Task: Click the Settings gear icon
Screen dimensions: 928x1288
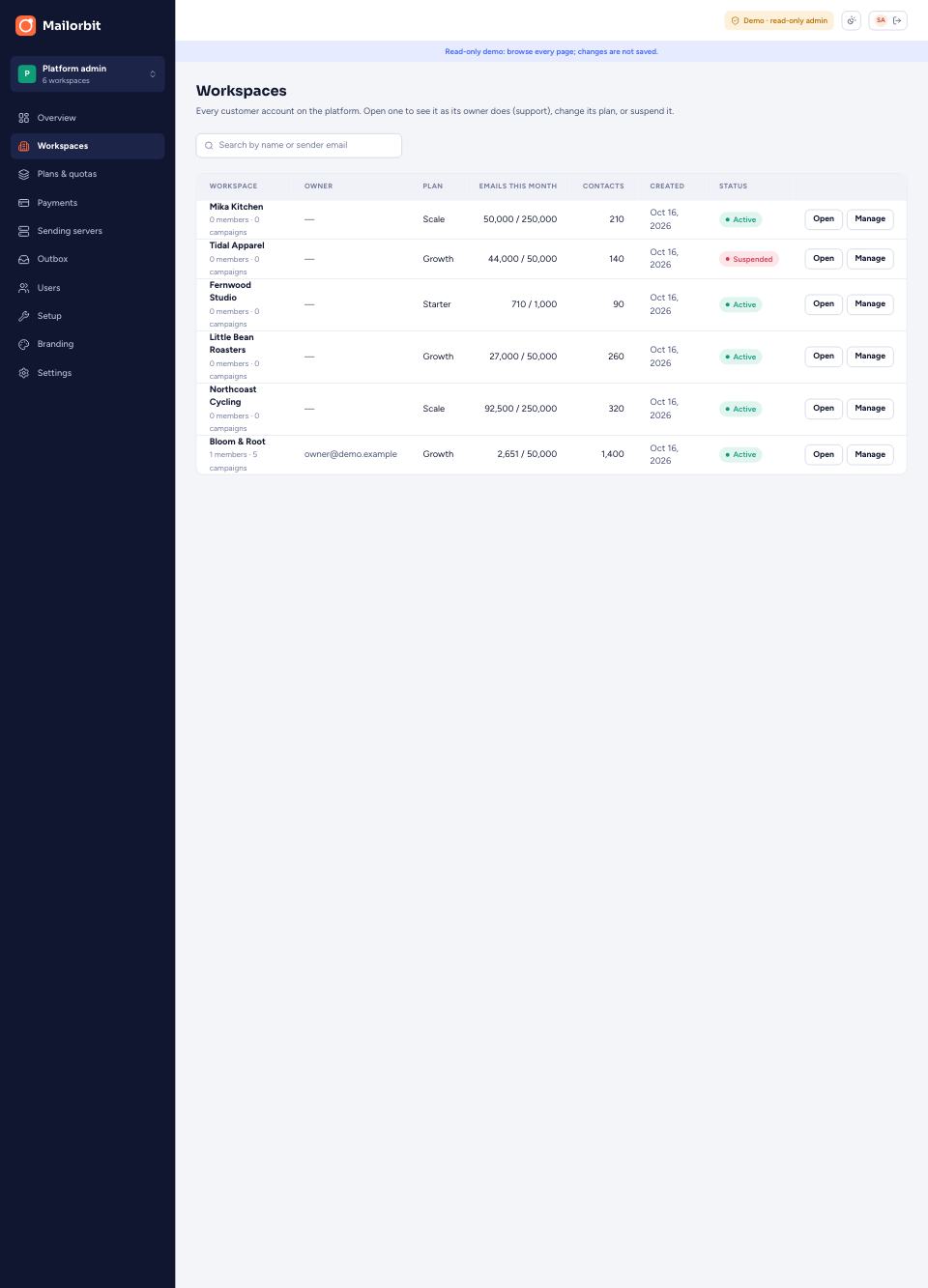Action: pos(24,373)
